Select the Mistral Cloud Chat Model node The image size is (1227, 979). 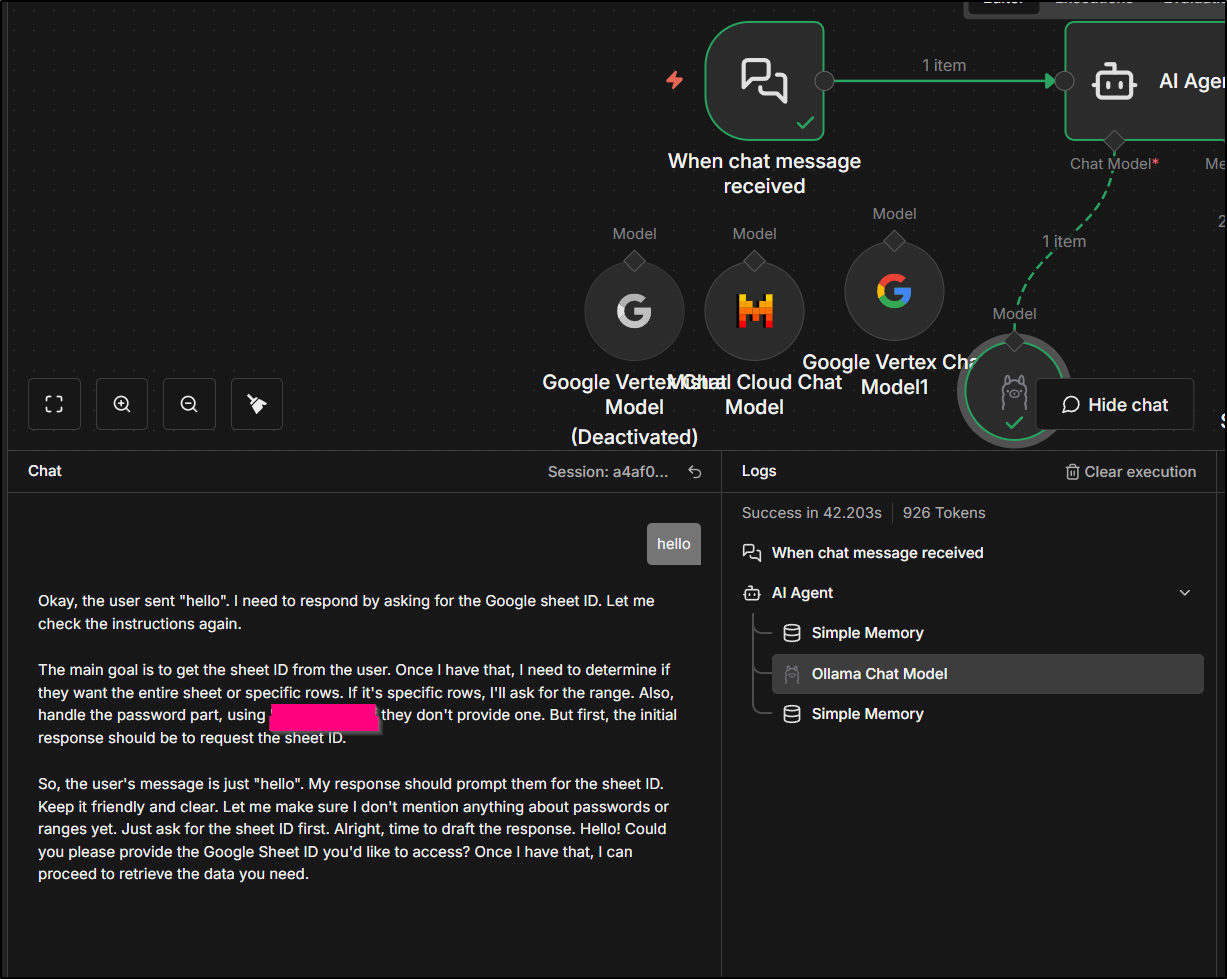(x=754, y=311)
